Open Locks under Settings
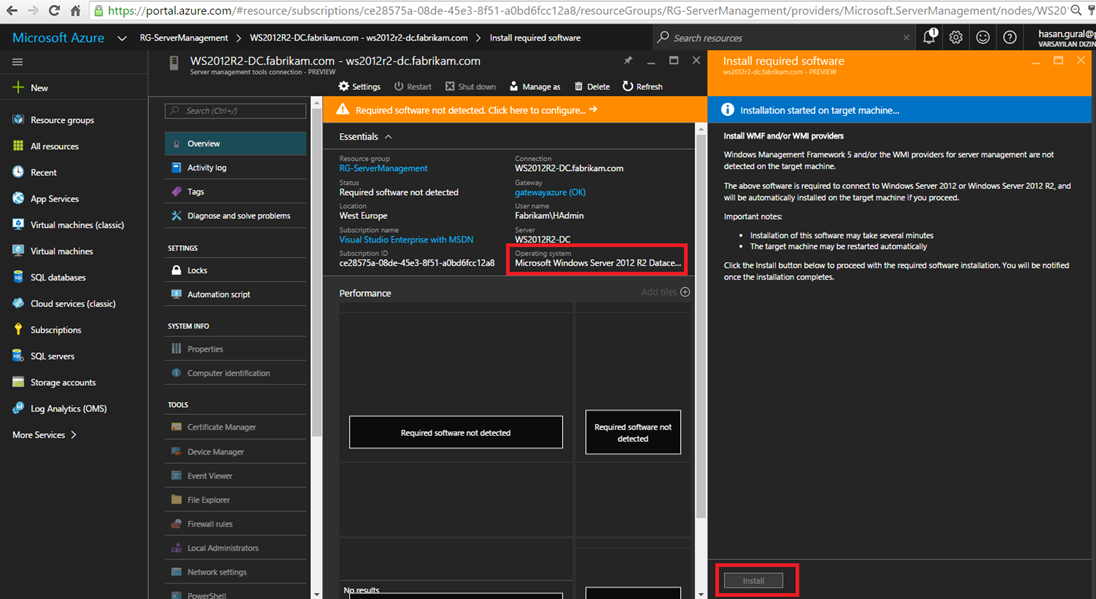This screenshot has width=1096, height=599. tap(236, 270)
